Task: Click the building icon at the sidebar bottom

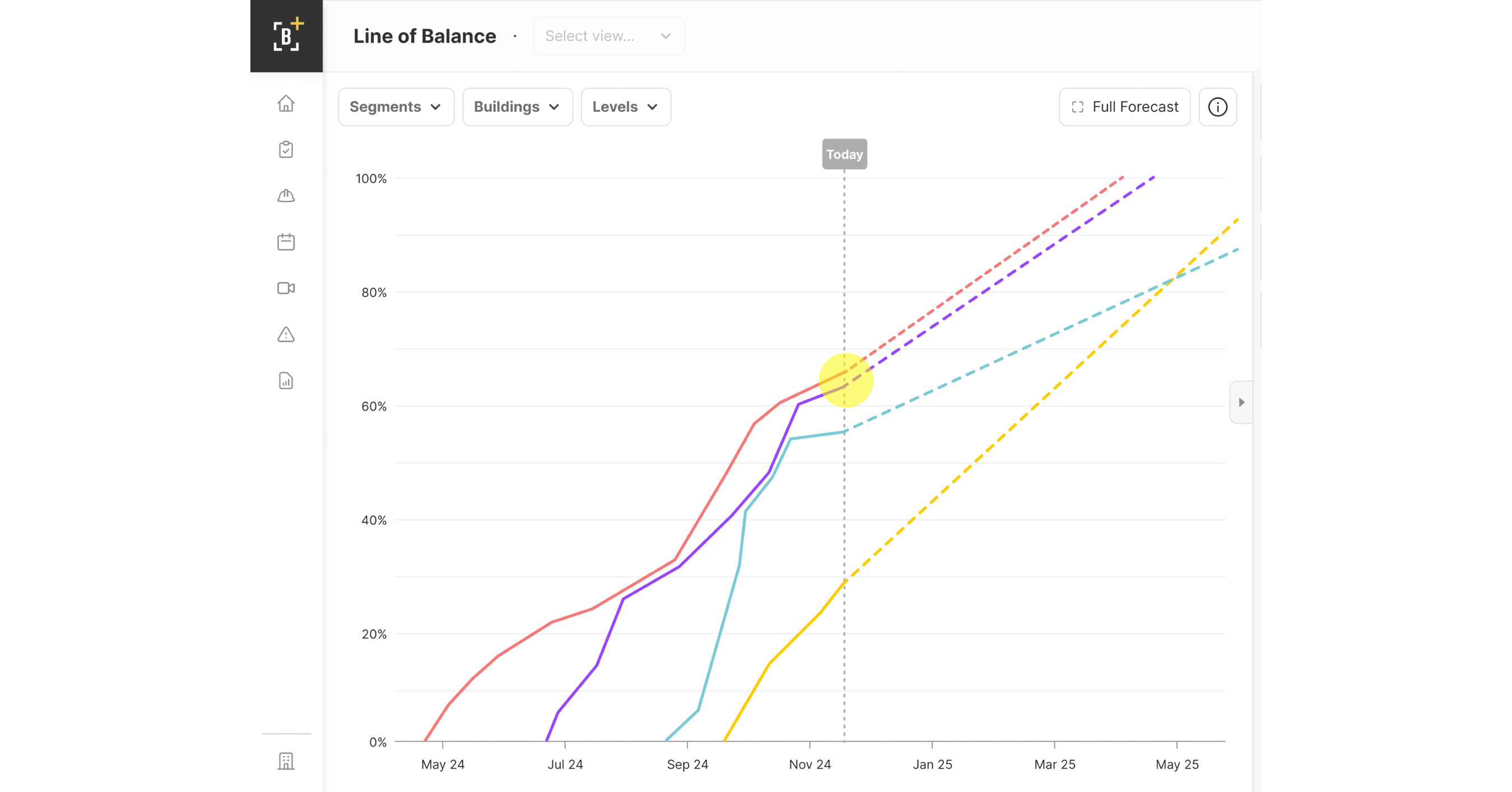Action: (x=286, y=761)
